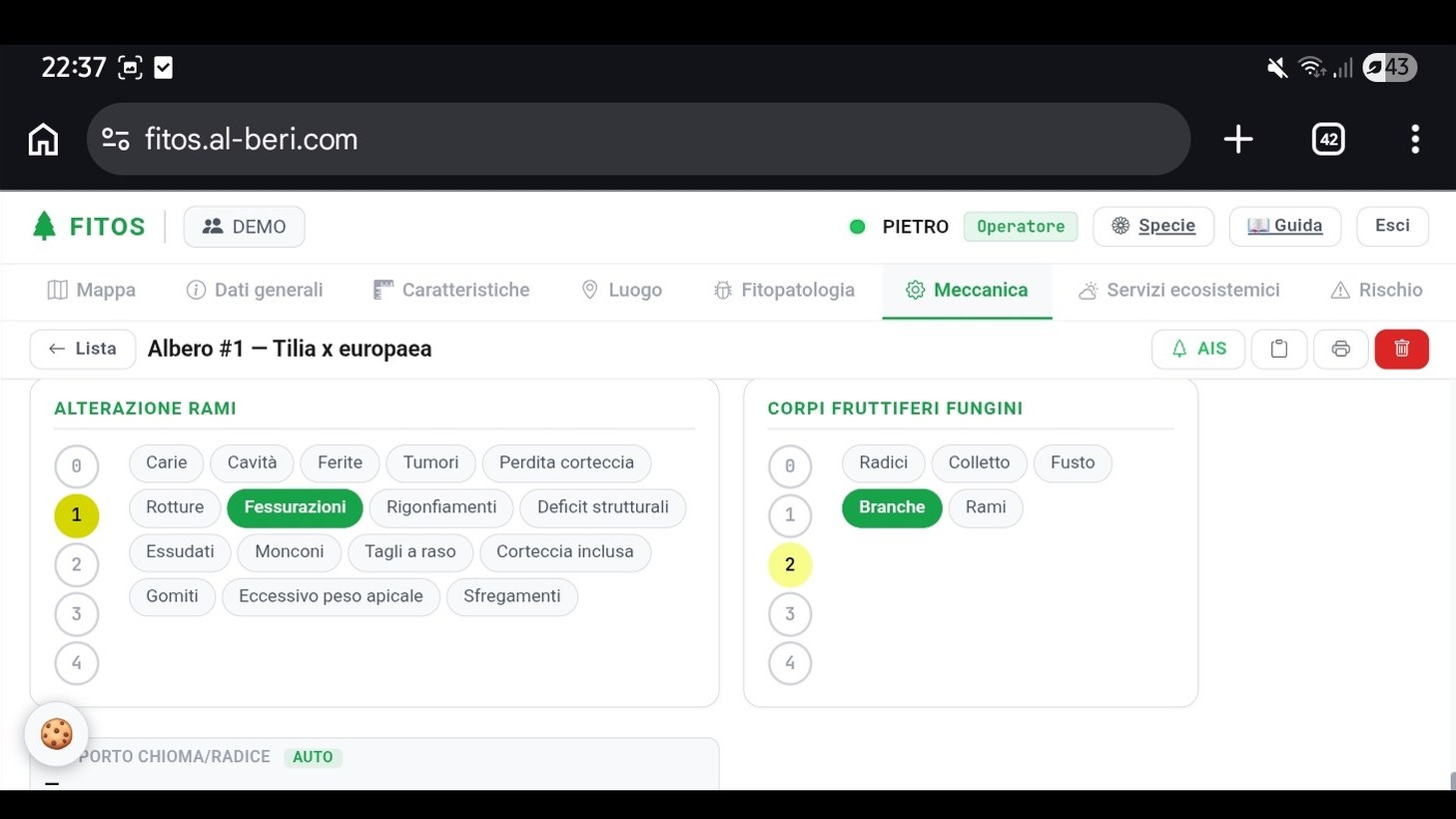The width and height of the screenshot is (1456, 819).
Task: Toggle the Cavità chip
Action: coord(253,462)
